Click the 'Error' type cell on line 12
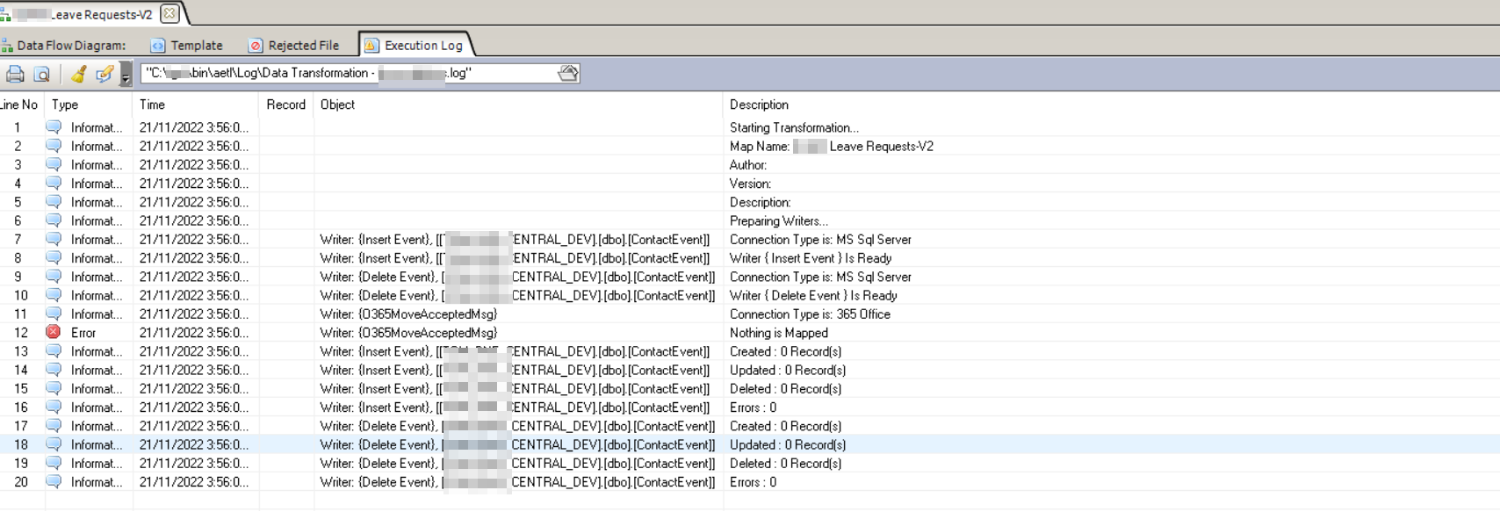The image size is (1500, 511). coord(83,333)
